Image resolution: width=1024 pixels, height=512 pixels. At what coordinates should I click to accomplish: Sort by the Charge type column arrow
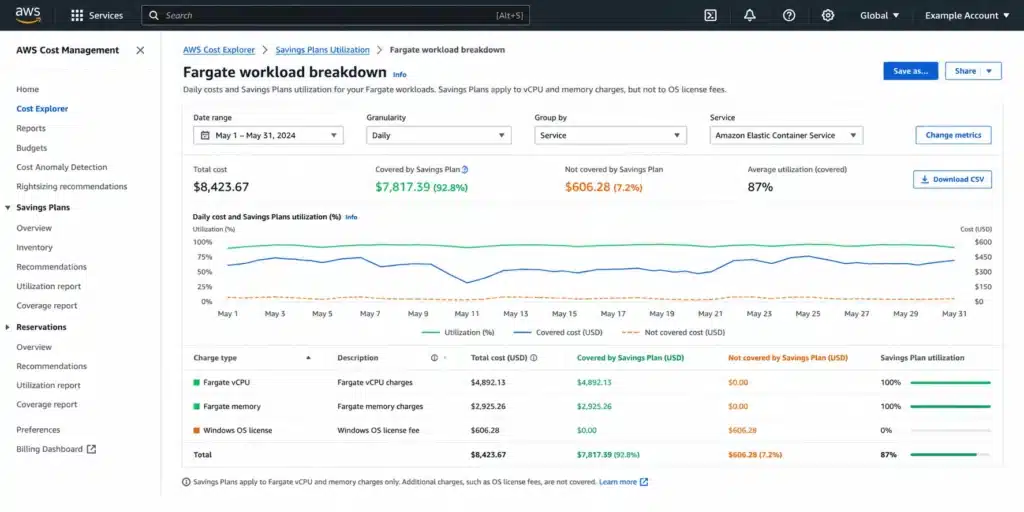click(x=308, y=358)
